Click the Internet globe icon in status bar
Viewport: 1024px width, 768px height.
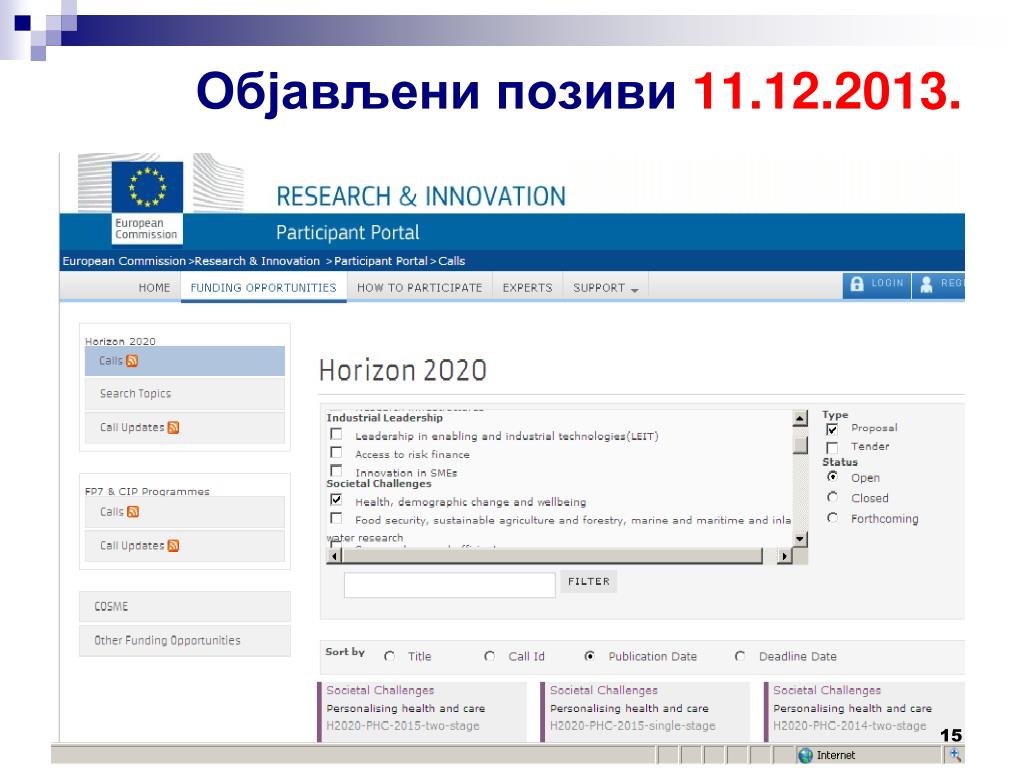click(806, 755)
